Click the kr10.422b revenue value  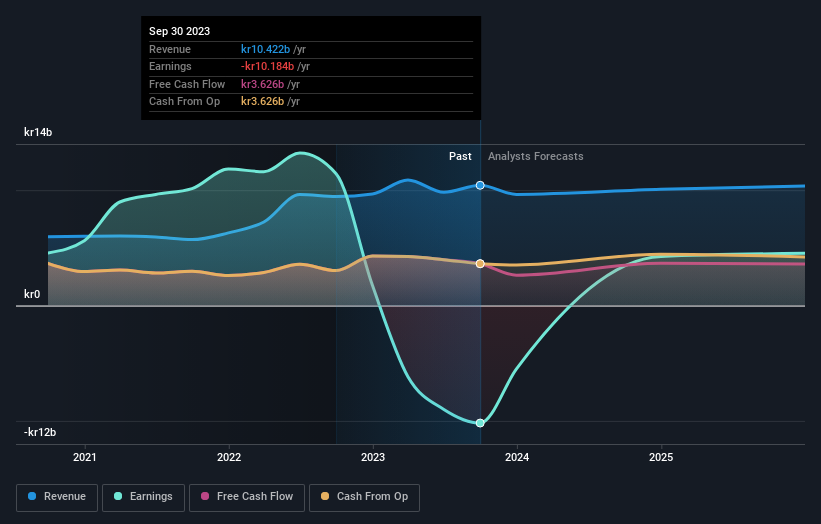(x=265, y=49)
